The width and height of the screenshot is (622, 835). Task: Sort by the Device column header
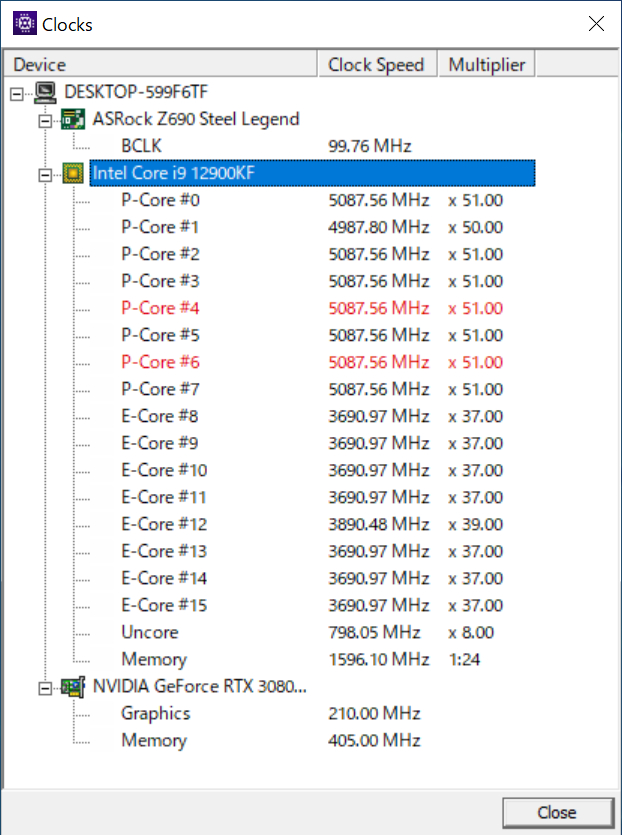tap(161, 64)
